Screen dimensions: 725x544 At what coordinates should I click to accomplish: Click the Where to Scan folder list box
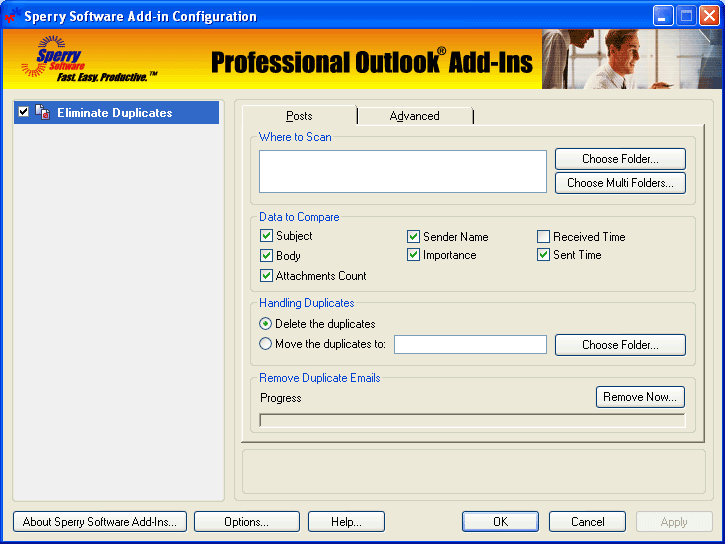pos(403,171)
